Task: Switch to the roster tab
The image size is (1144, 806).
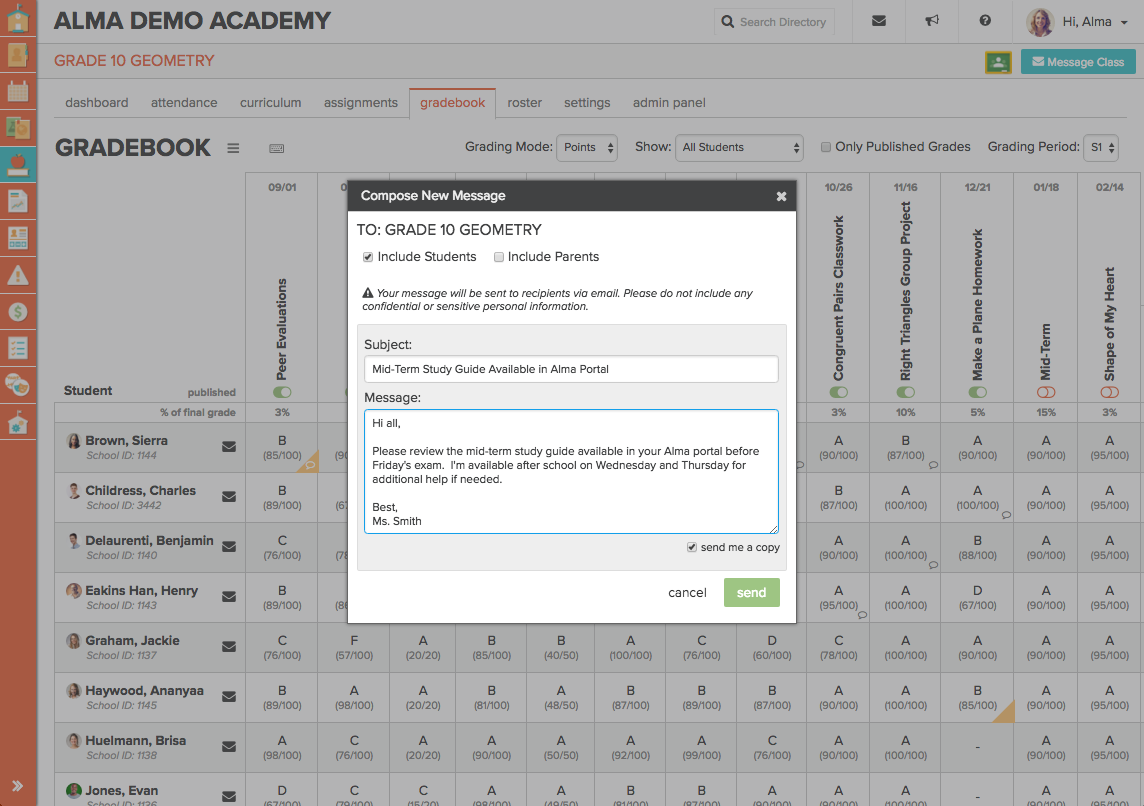Action: pos(524,102)
